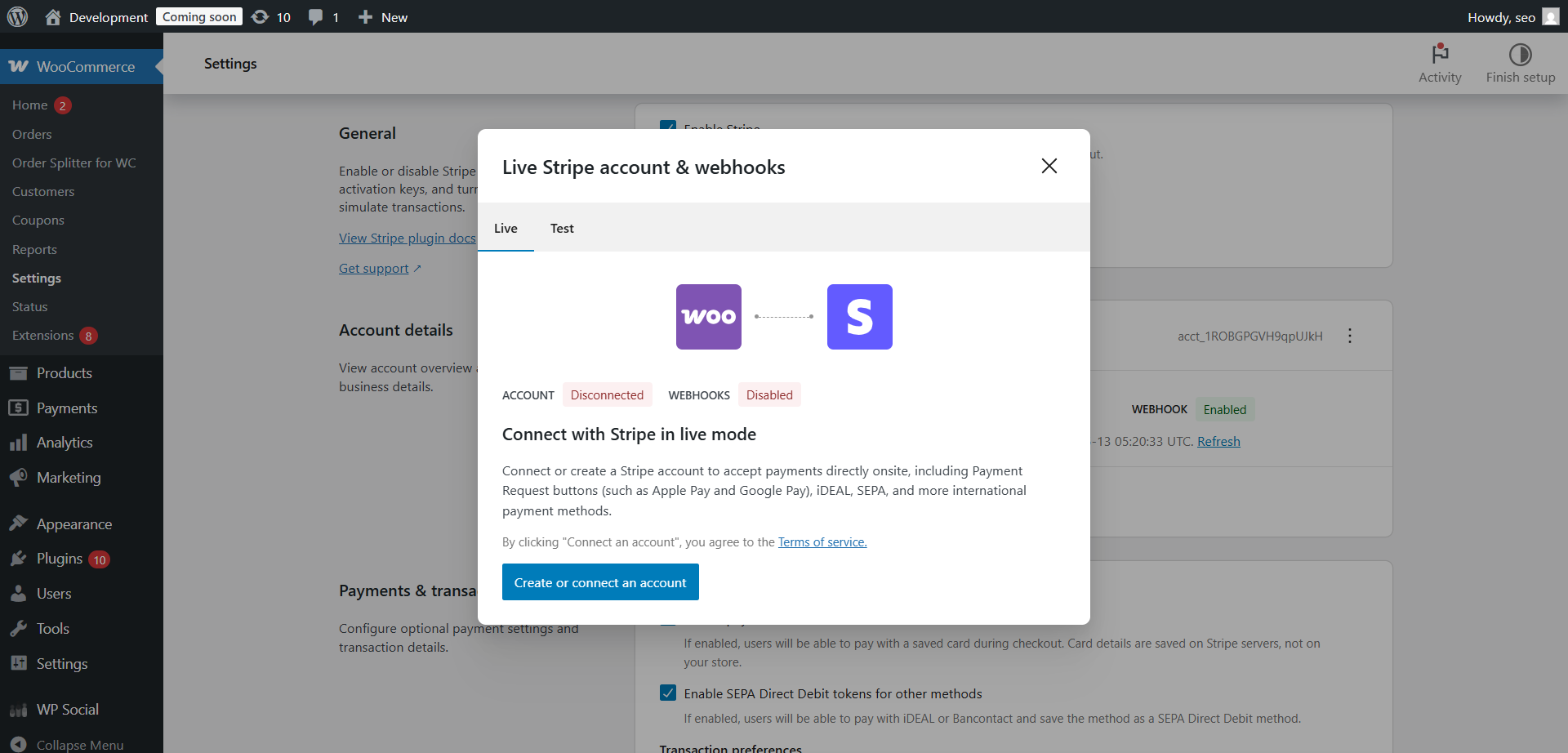
Task: Click the Enabled webhook badge
Action: coord(1225,409)
